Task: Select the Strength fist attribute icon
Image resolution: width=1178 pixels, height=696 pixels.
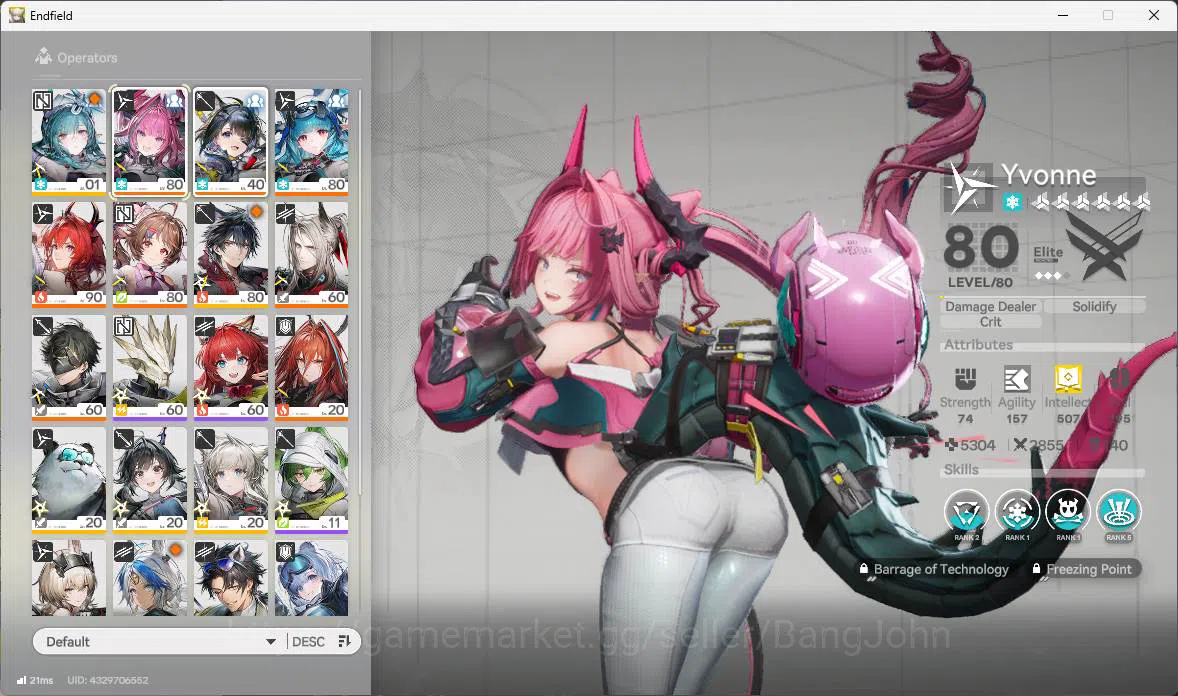Action: (x=965, y=380)
